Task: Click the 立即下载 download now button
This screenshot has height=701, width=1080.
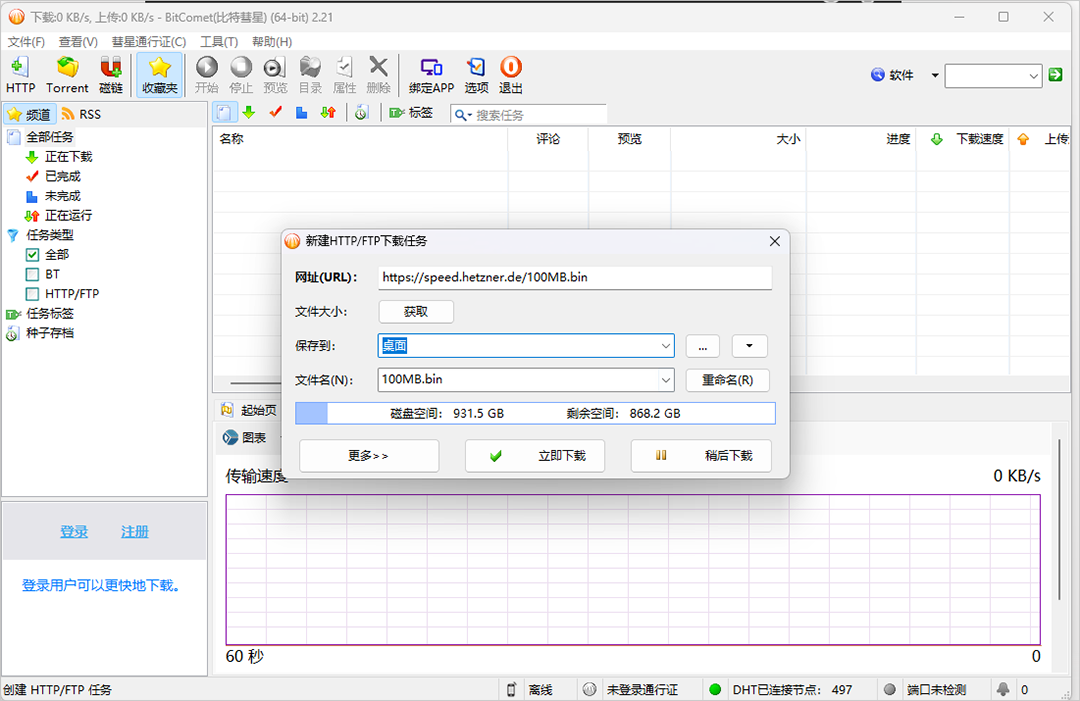Action: 535,456
